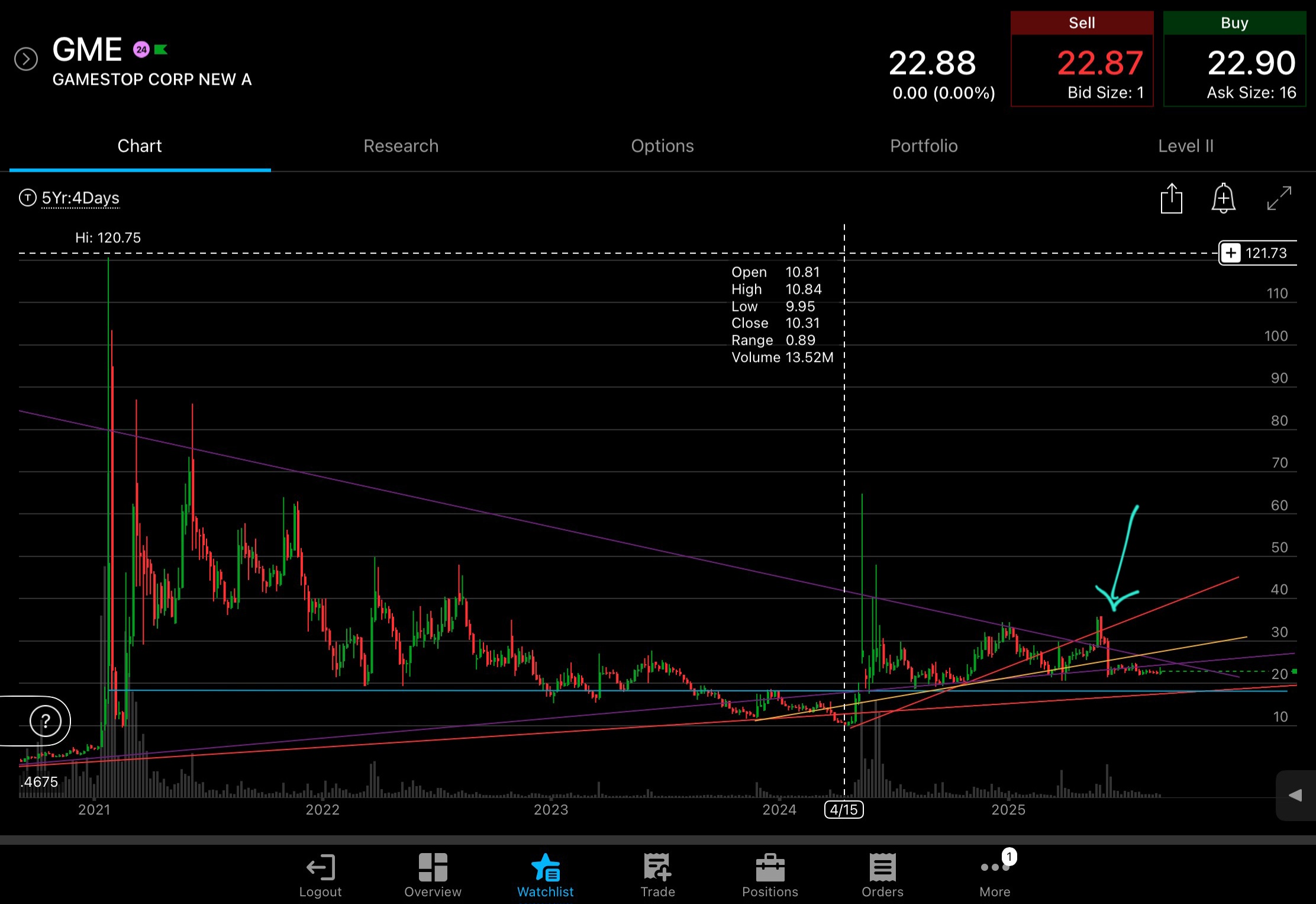Select the 4/15 date marker on the time axis
1316x904 pixels.
point(844,810)
